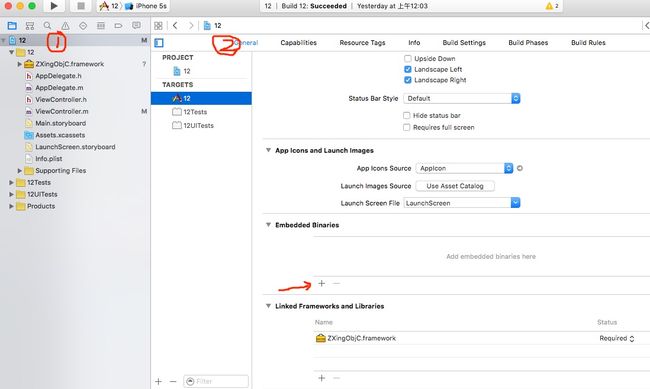Open LaunchScreen.storyboard
The height and width of the screenshot is (389, 650).
pos(75,147)
